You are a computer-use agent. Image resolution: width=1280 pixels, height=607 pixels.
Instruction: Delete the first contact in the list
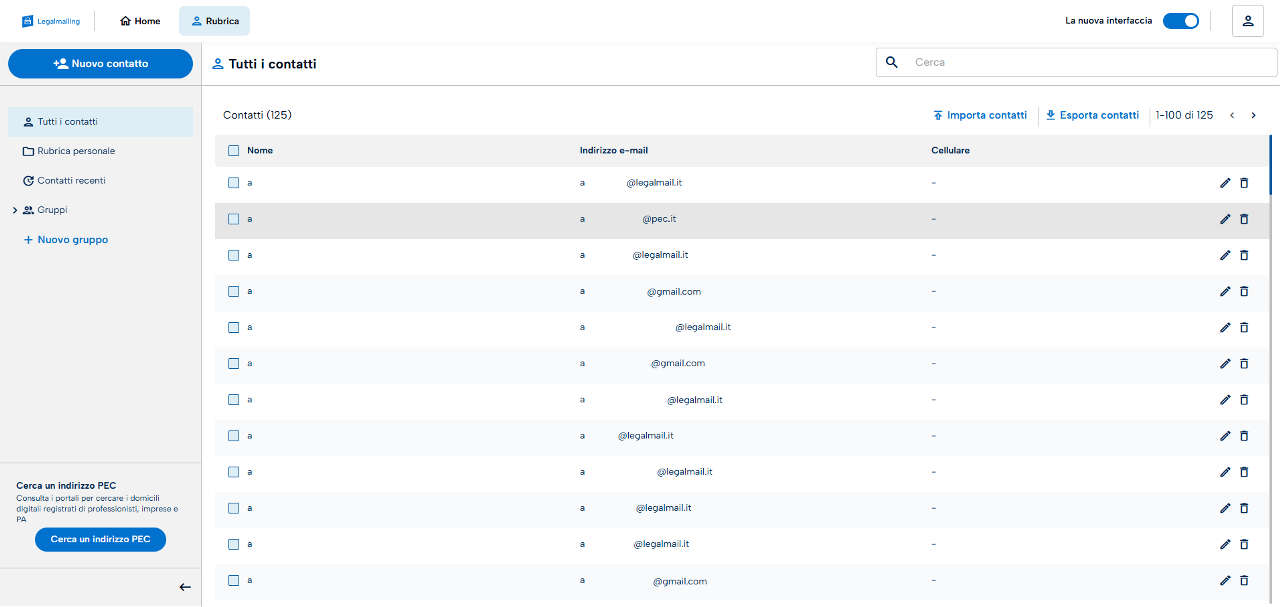[x=1244, y=183]
